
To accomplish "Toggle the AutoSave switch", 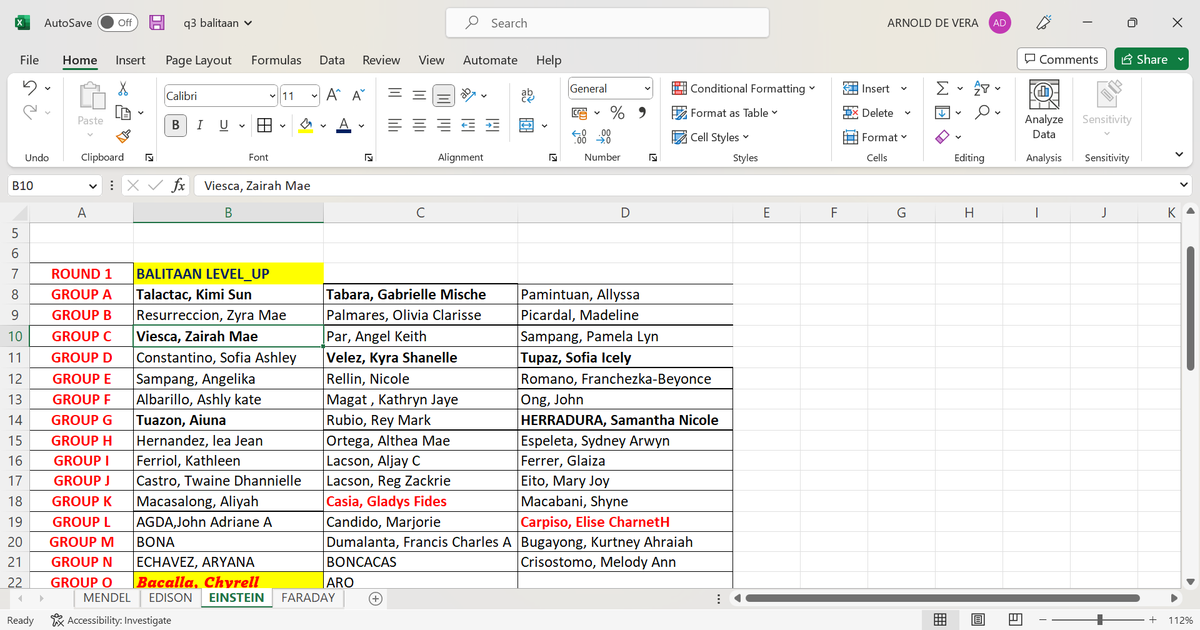I will (118, 22).
